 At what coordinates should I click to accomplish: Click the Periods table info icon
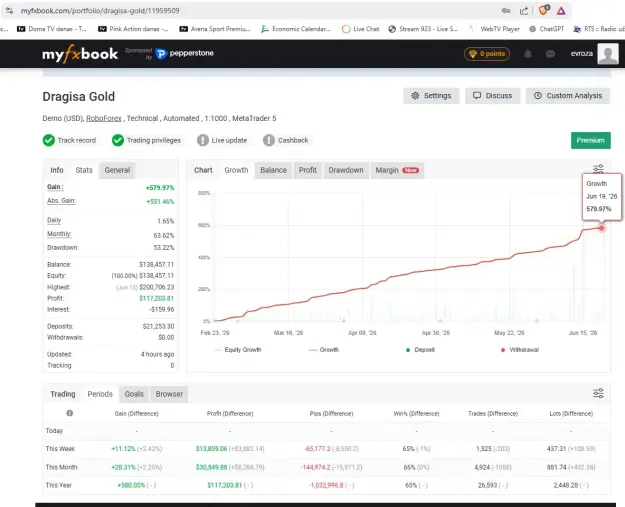[x=70, y=413]
